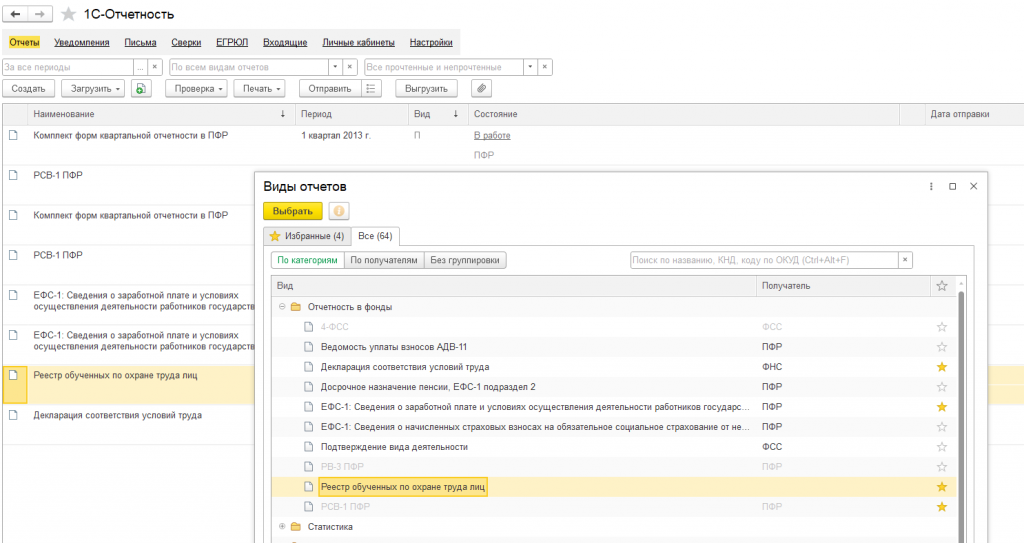Click the yellow Выбрать button
The height and width of the screenshot is (543, 1024).
293,211
